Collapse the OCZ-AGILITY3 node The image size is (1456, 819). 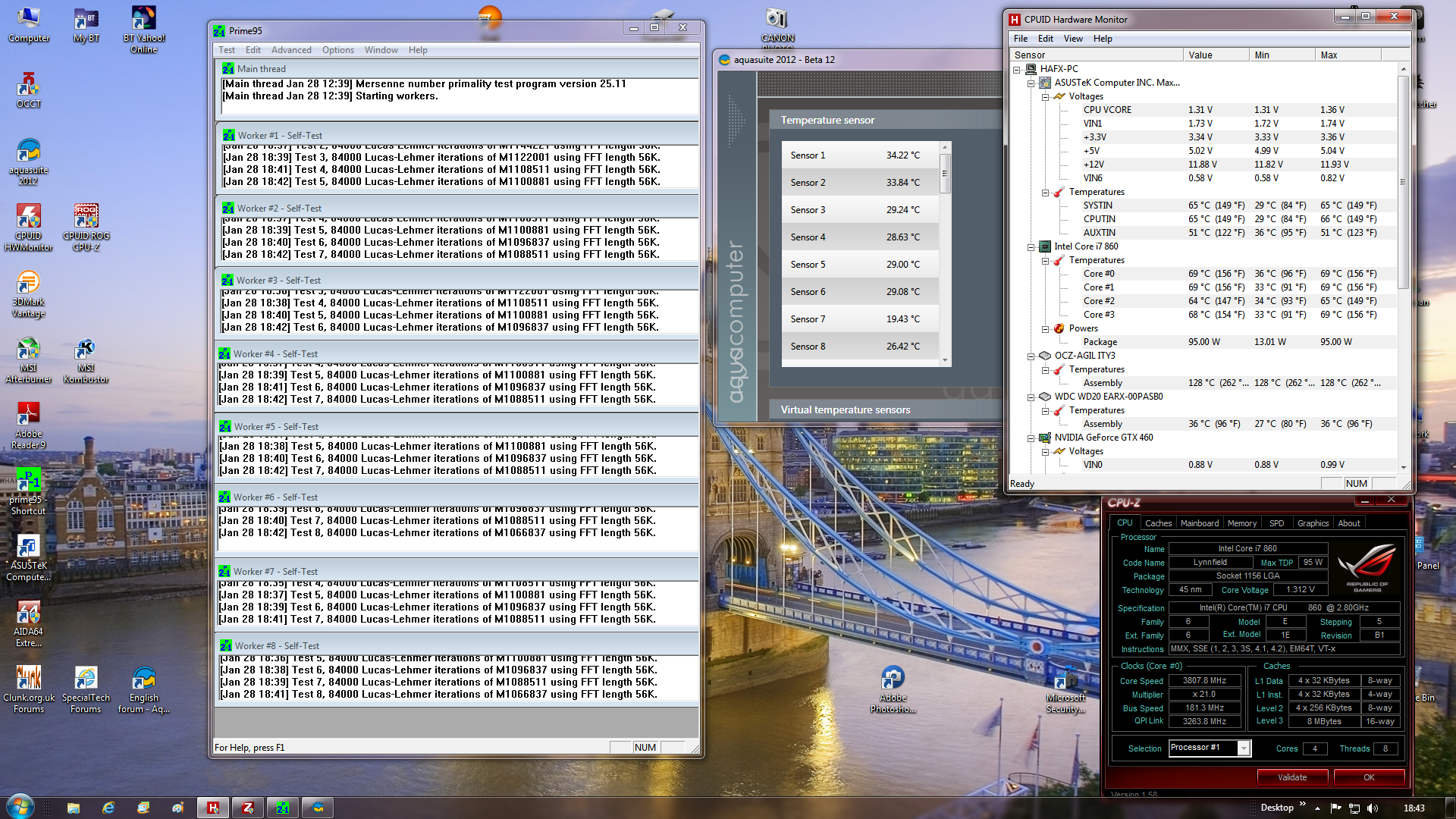point(1031,356)
